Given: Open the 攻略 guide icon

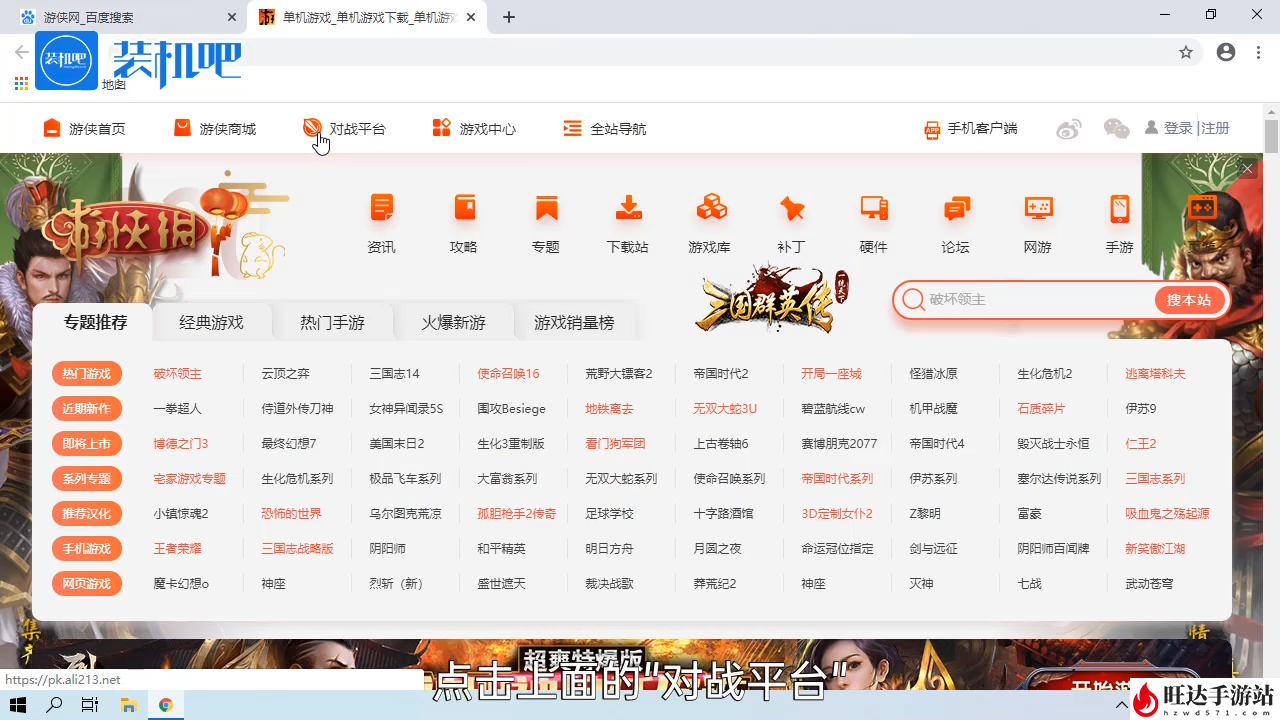Looking at the screenshot, I should click(x=463, y=208).
